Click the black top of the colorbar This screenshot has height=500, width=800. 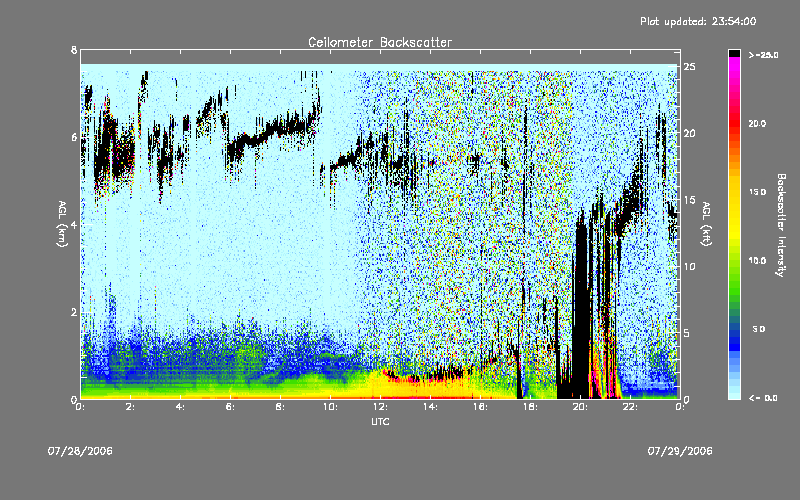pyautogui.click(x=734, y=53)
